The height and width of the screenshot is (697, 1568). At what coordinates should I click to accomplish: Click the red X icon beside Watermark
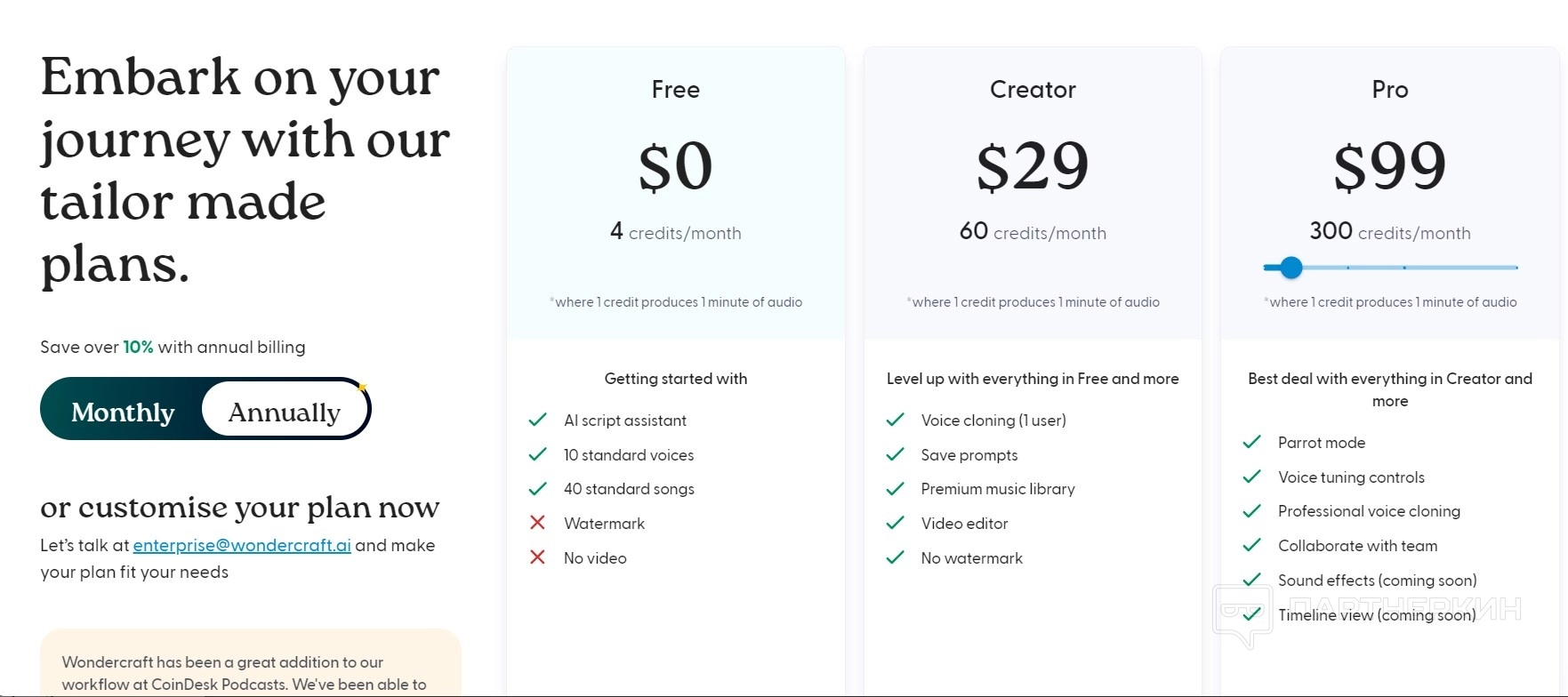coord(537,523)
